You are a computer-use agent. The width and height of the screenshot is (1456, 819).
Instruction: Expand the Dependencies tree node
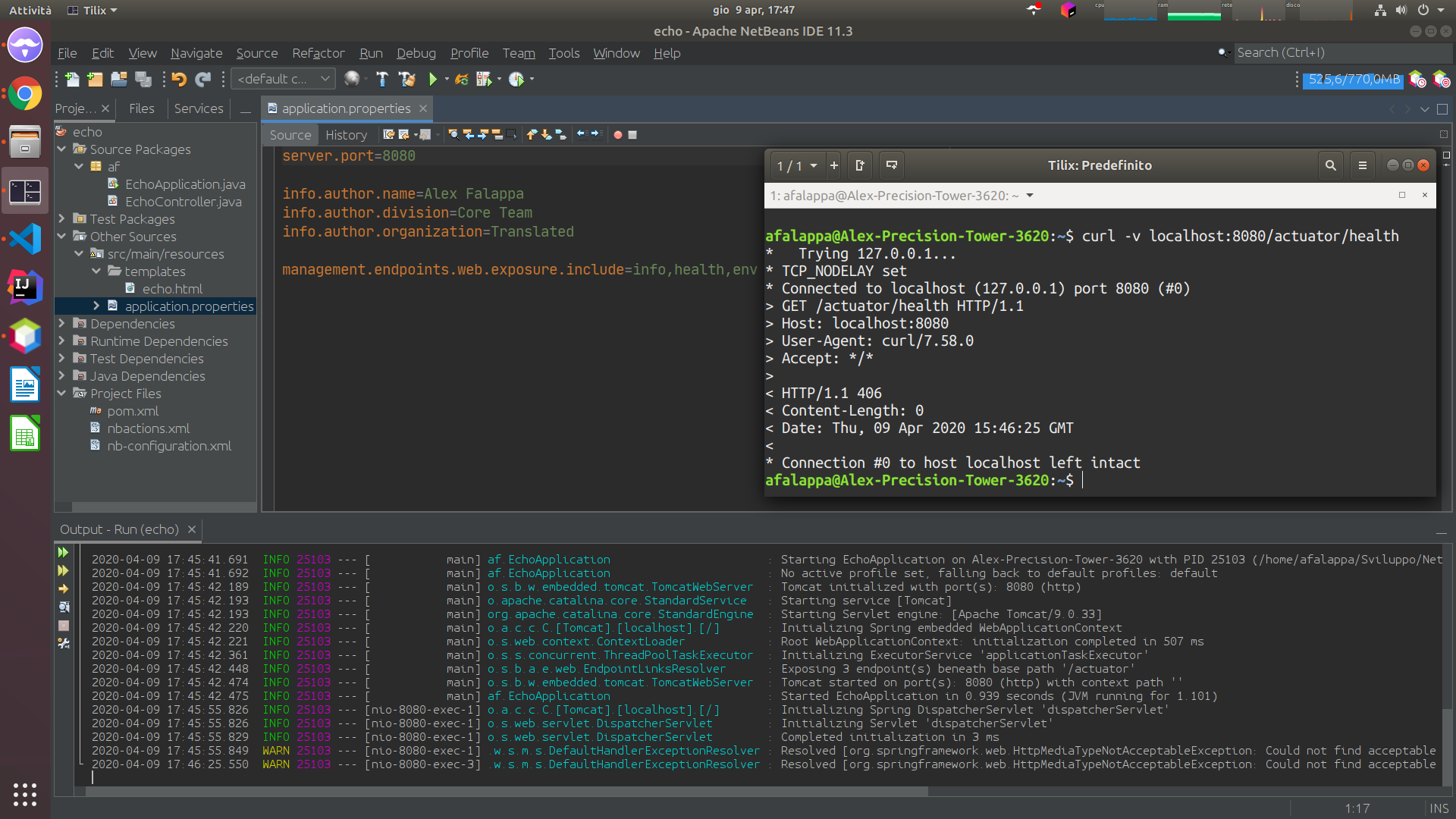(x=62, y=323)
